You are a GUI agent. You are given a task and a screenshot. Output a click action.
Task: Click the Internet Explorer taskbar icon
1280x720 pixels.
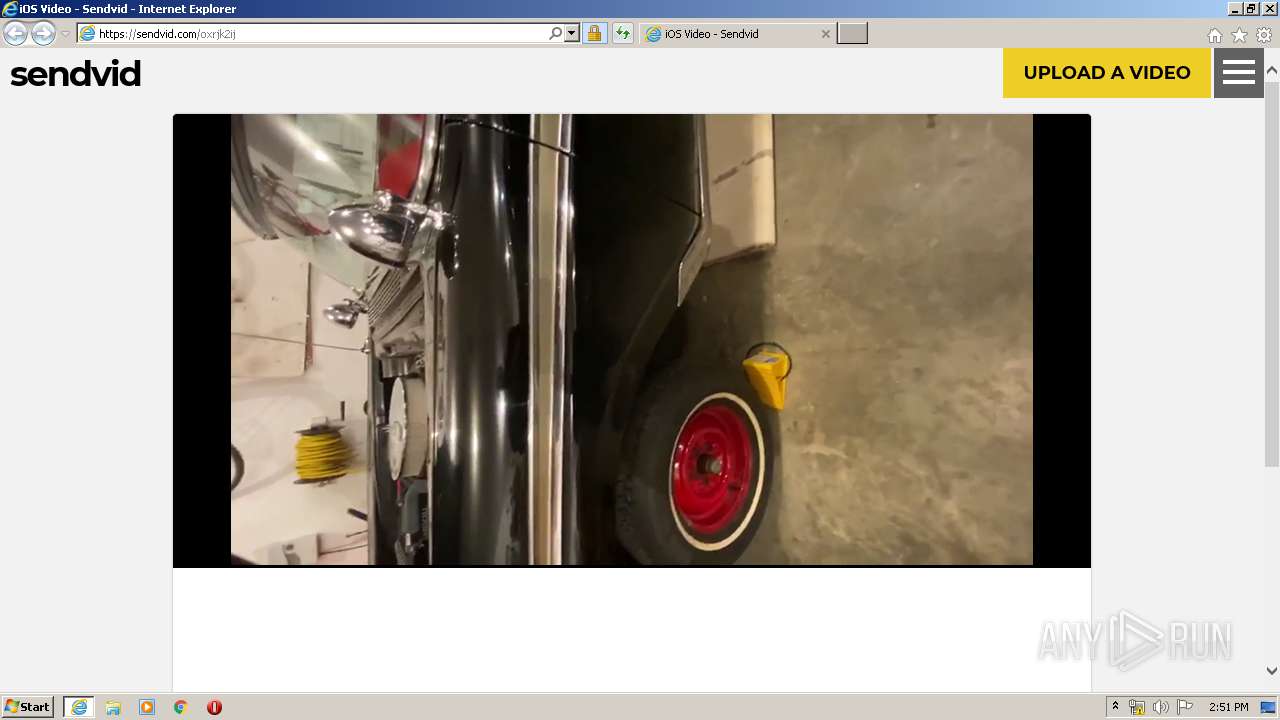coord(79,707)
